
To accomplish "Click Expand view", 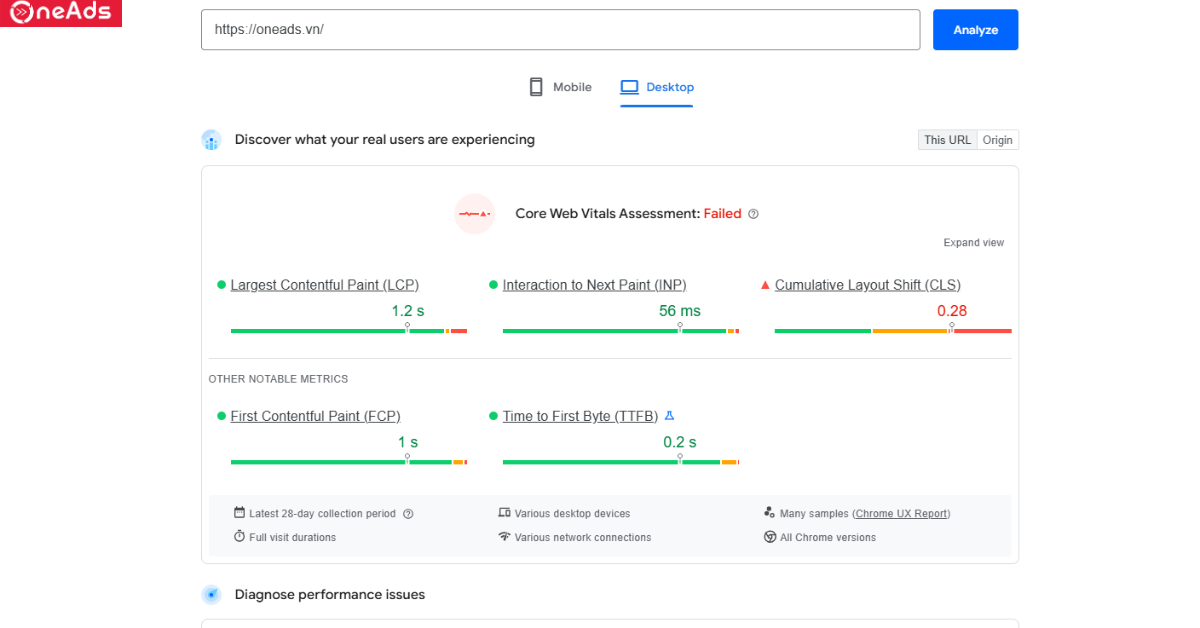I will [974, 243].
